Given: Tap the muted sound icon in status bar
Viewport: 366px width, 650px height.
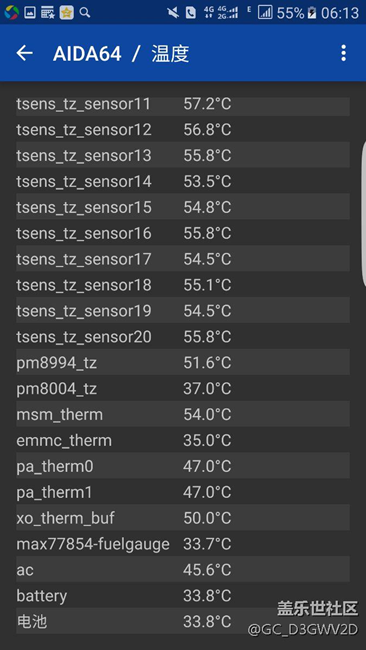Looking at the screenshot, I should (173, 13).
